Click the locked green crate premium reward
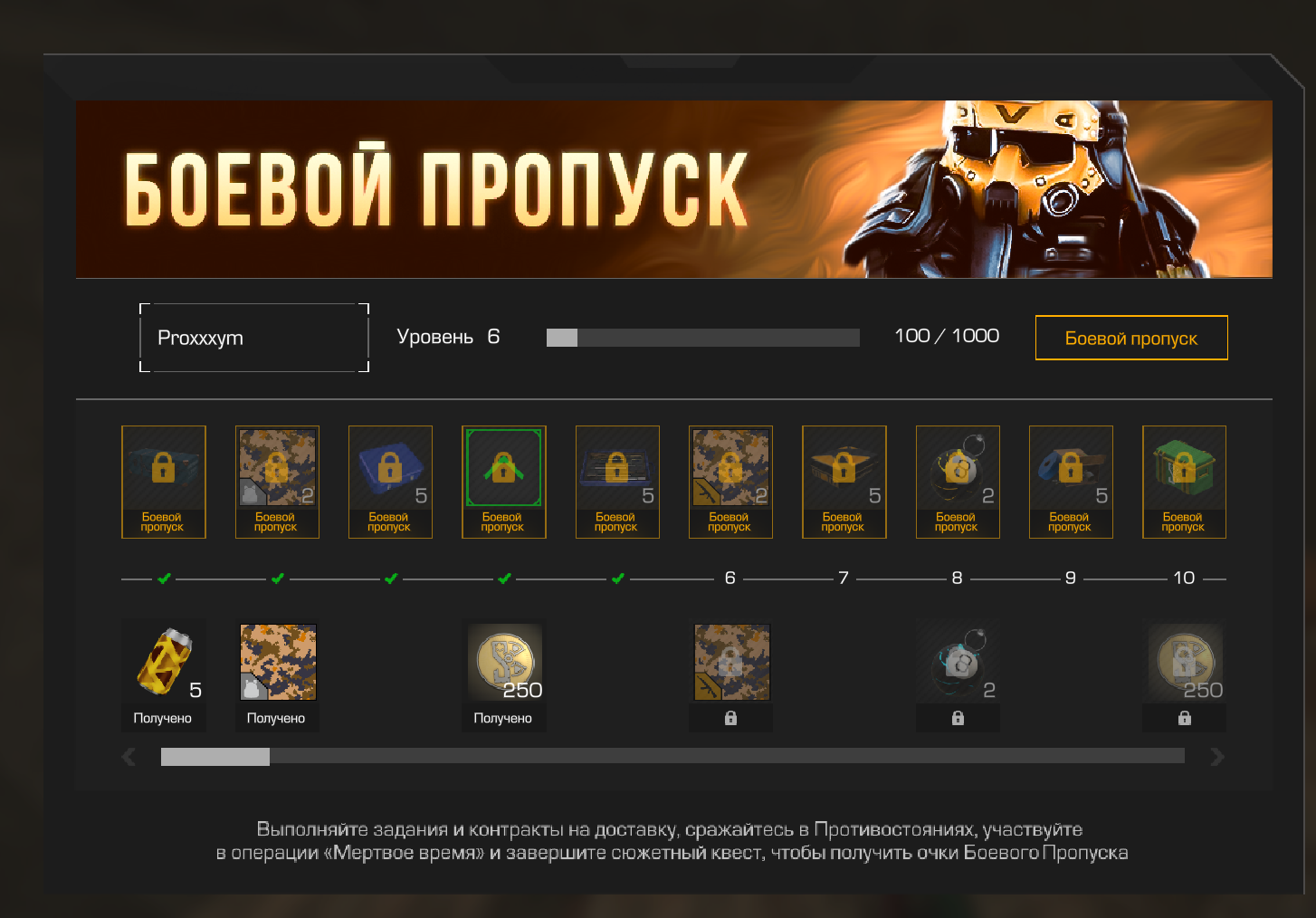 (x=1185, y=482)
